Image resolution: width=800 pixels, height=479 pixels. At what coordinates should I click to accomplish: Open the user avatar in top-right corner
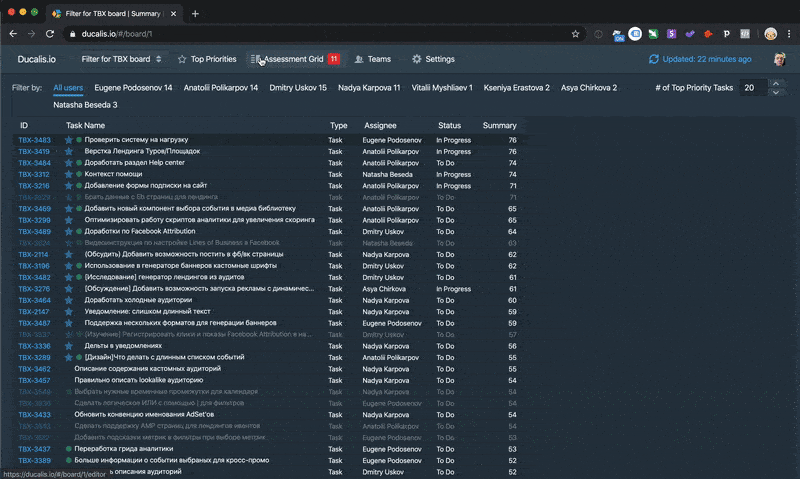click(x=779, y=59)
